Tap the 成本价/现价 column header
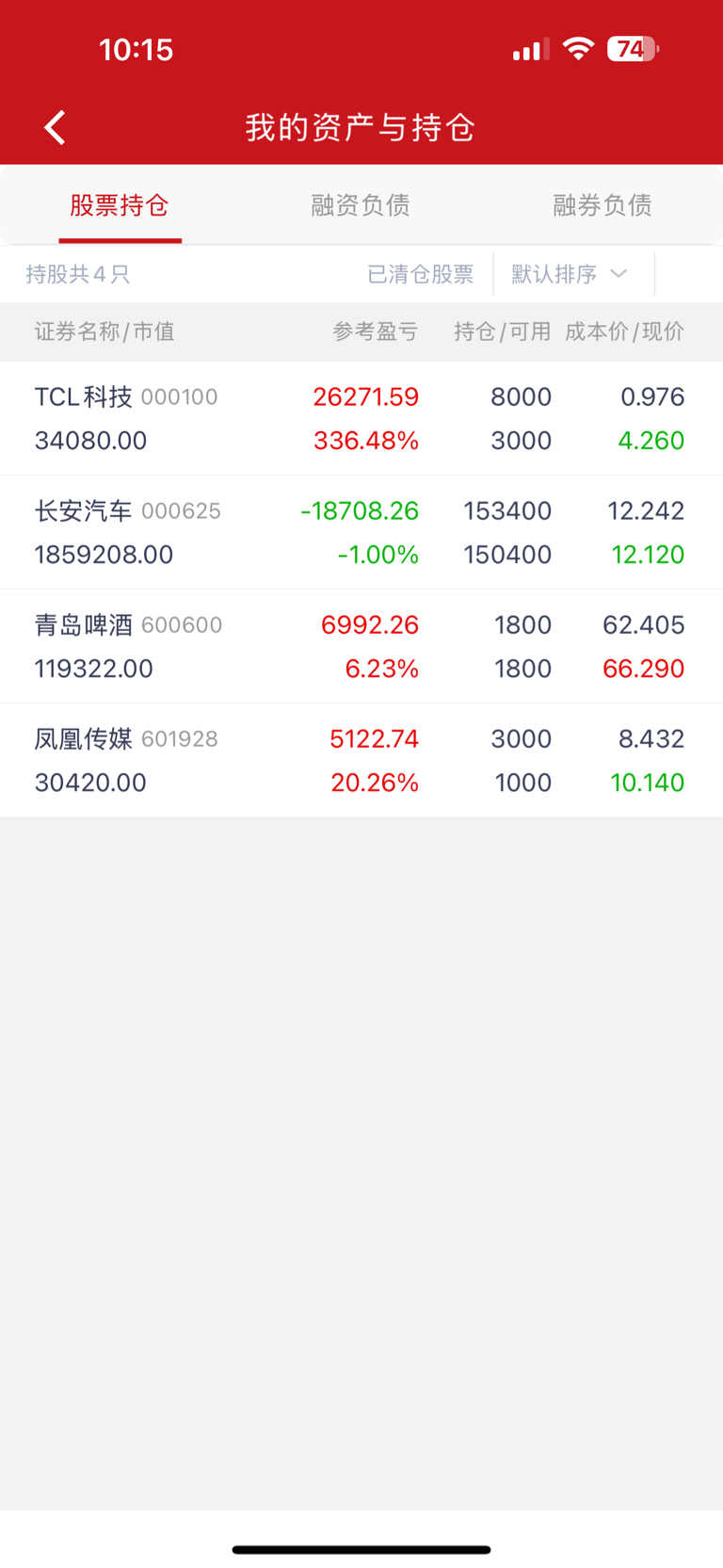 [624, 331]
